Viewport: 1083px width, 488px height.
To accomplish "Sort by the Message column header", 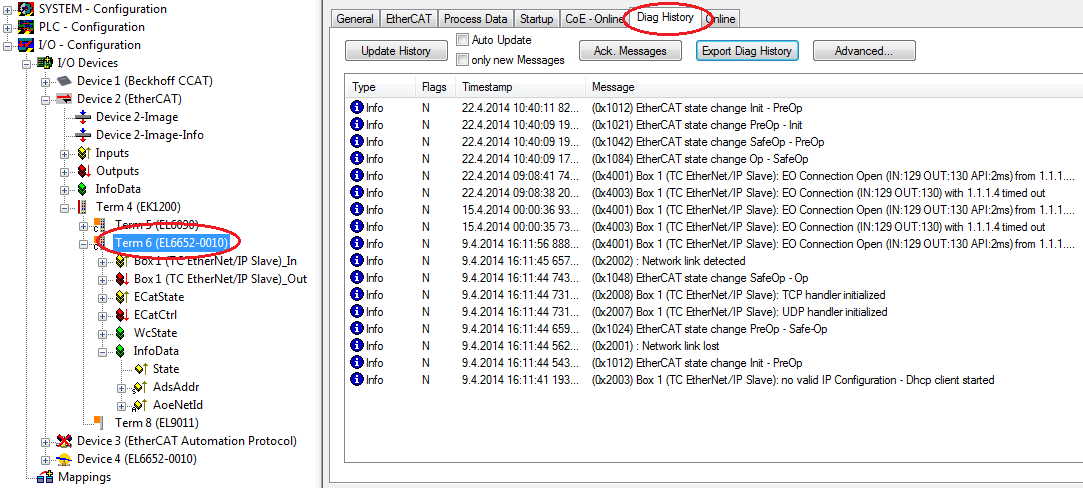I will (833, 88).
